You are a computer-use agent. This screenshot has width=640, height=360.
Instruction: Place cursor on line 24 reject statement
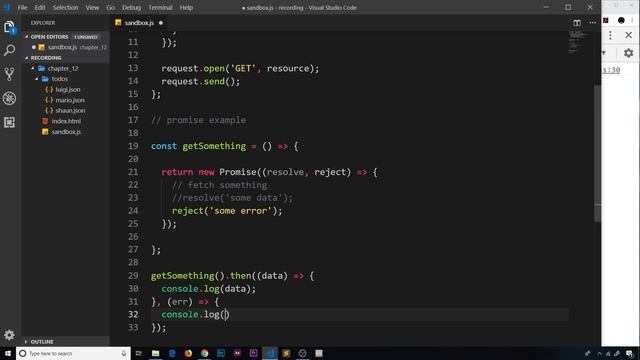227,211
